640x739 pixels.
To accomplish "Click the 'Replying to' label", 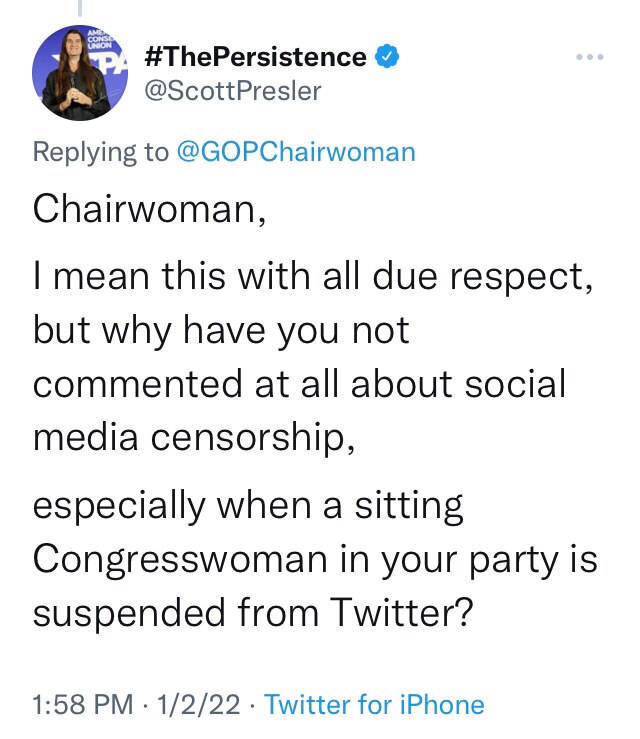I will point(100,153).
